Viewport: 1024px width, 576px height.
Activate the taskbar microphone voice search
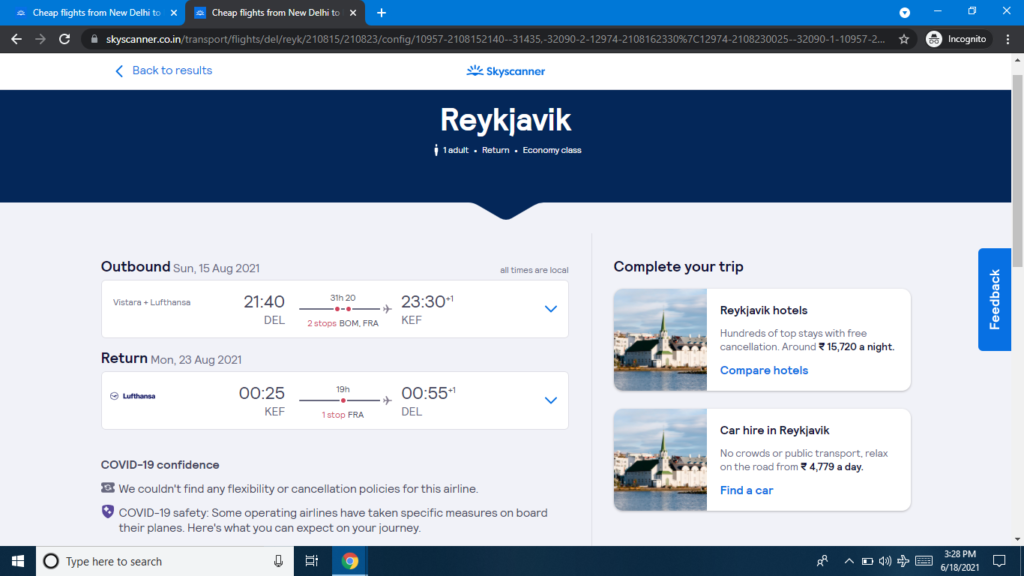click(x=278, y=561)
